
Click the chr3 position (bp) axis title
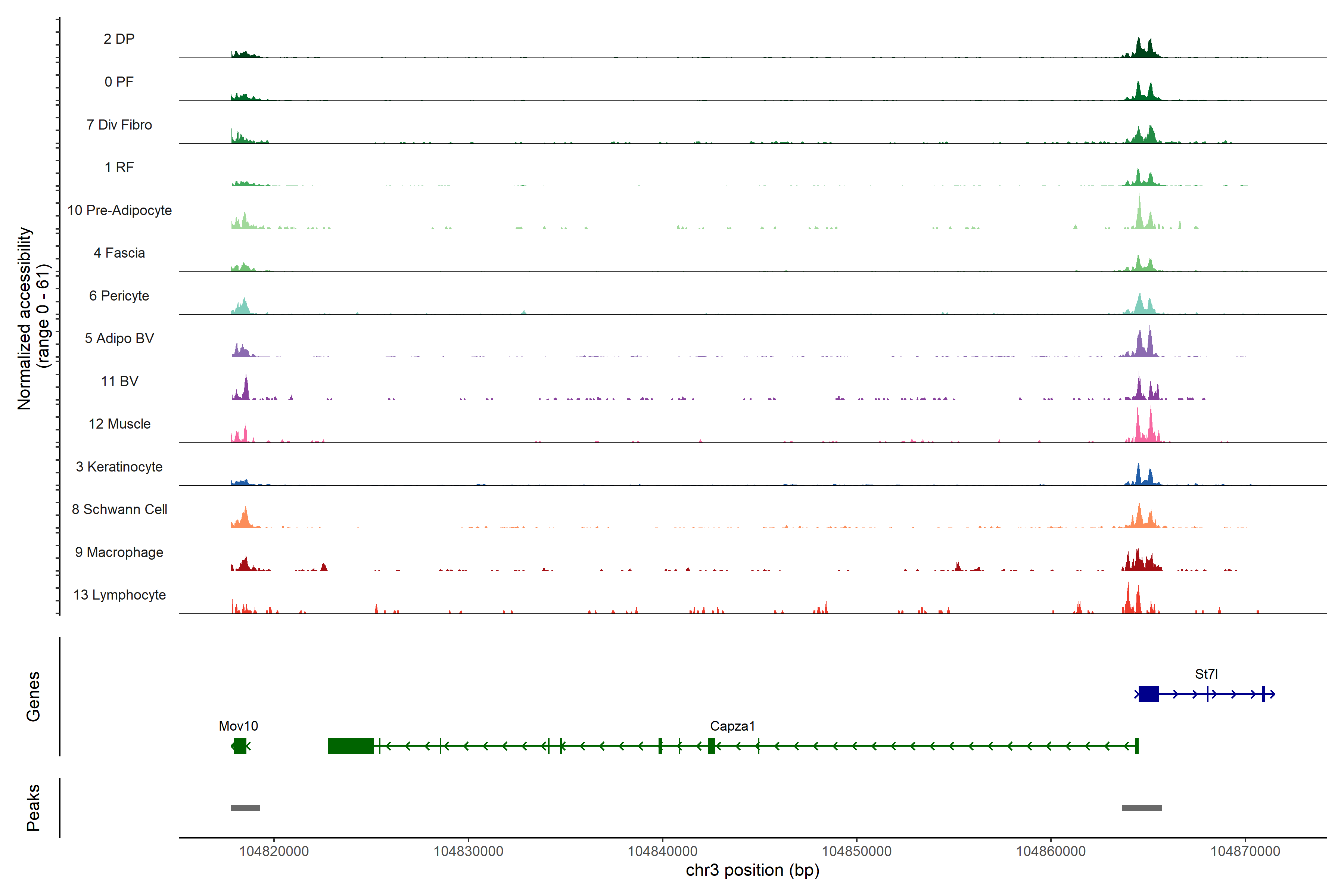pyautogui.click(x=752, y=870)
